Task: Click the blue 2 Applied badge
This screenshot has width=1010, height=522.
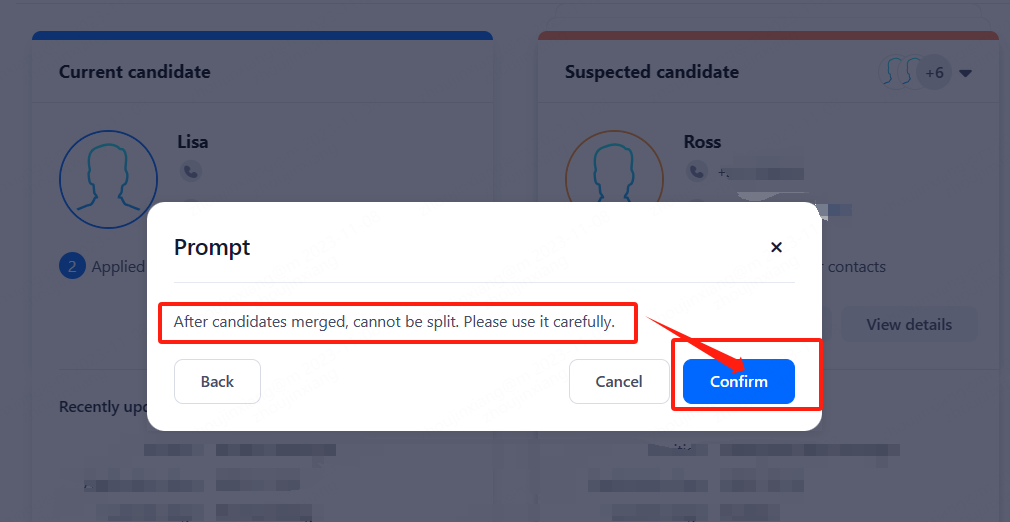Action: (72, 266)
